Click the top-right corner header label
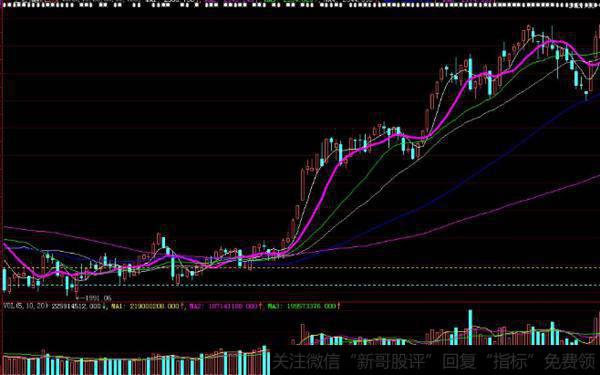 (x=585, y=5)
